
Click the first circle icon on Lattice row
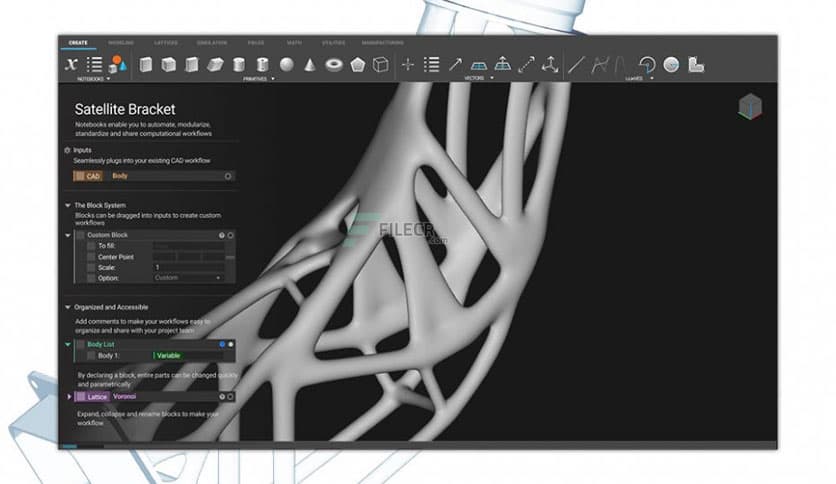click(222, 397)
